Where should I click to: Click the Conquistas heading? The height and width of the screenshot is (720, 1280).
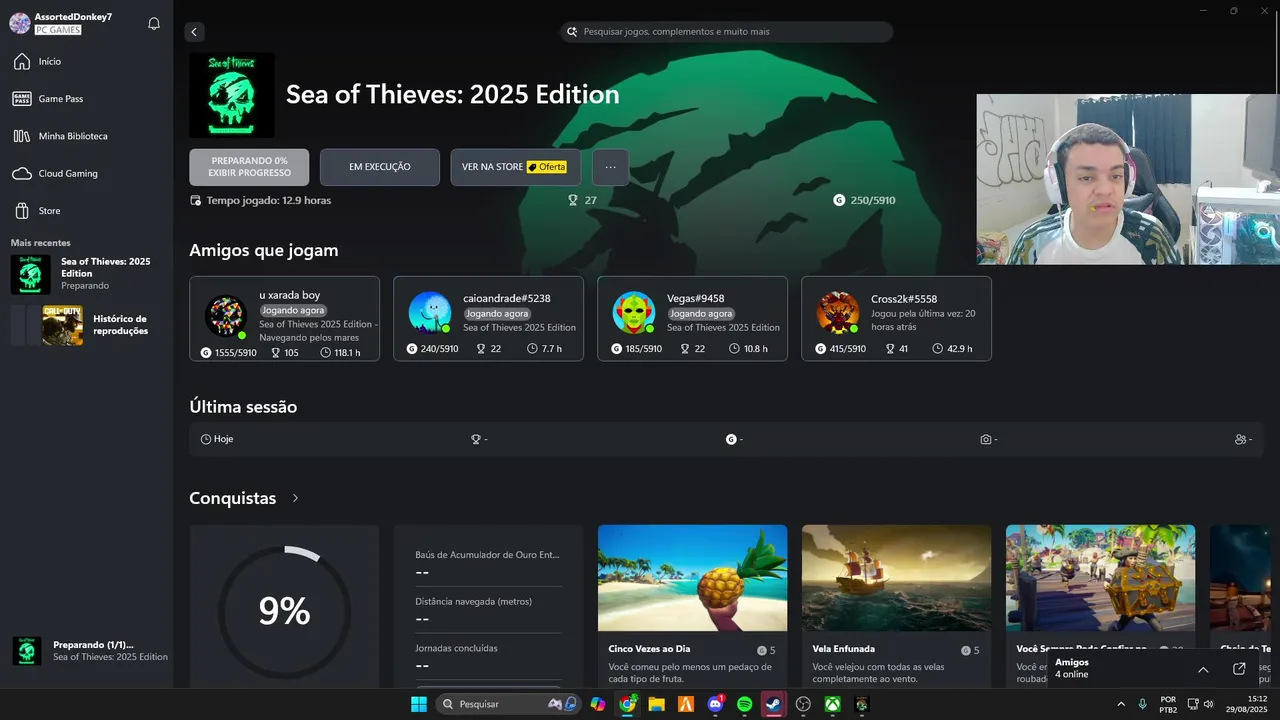[232, 498]
